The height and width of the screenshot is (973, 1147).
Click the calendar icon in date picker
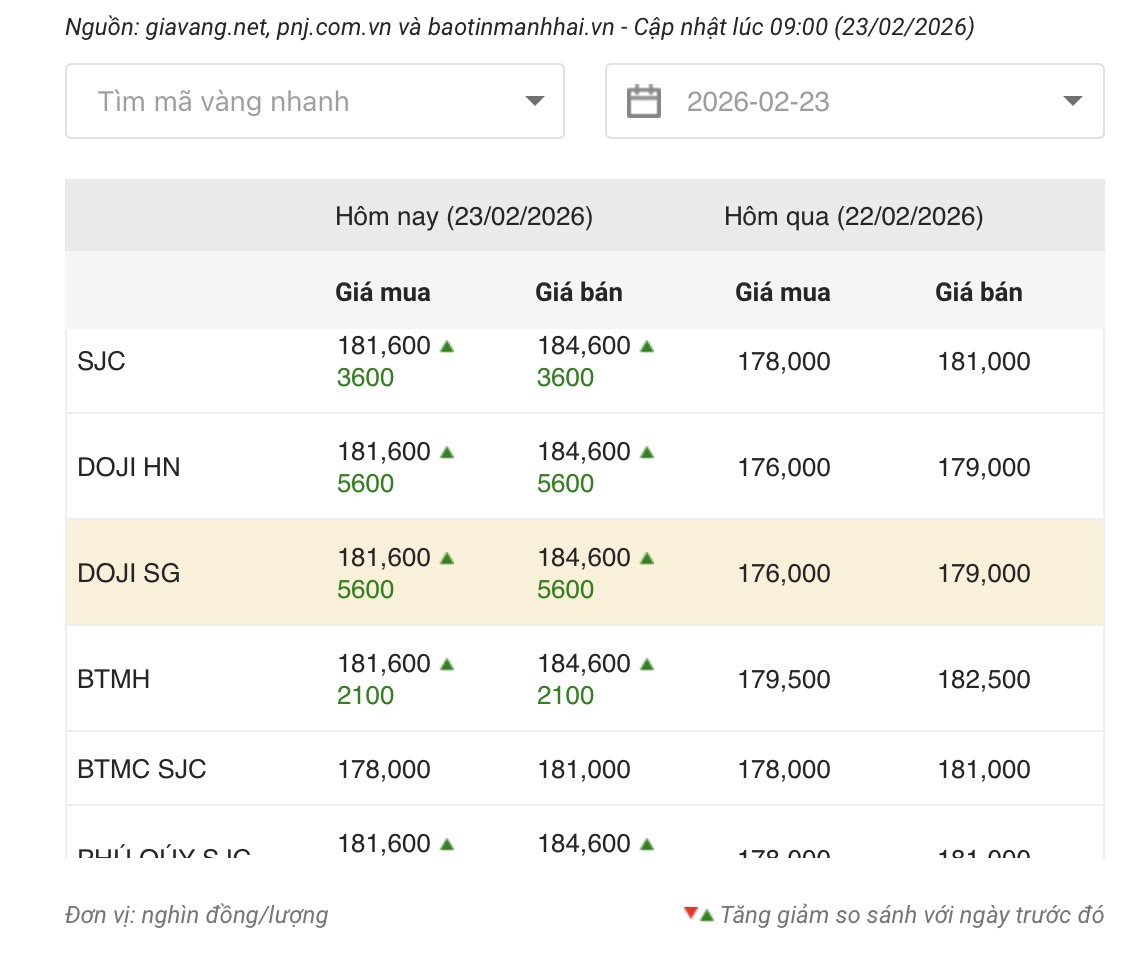click(644, 101)
